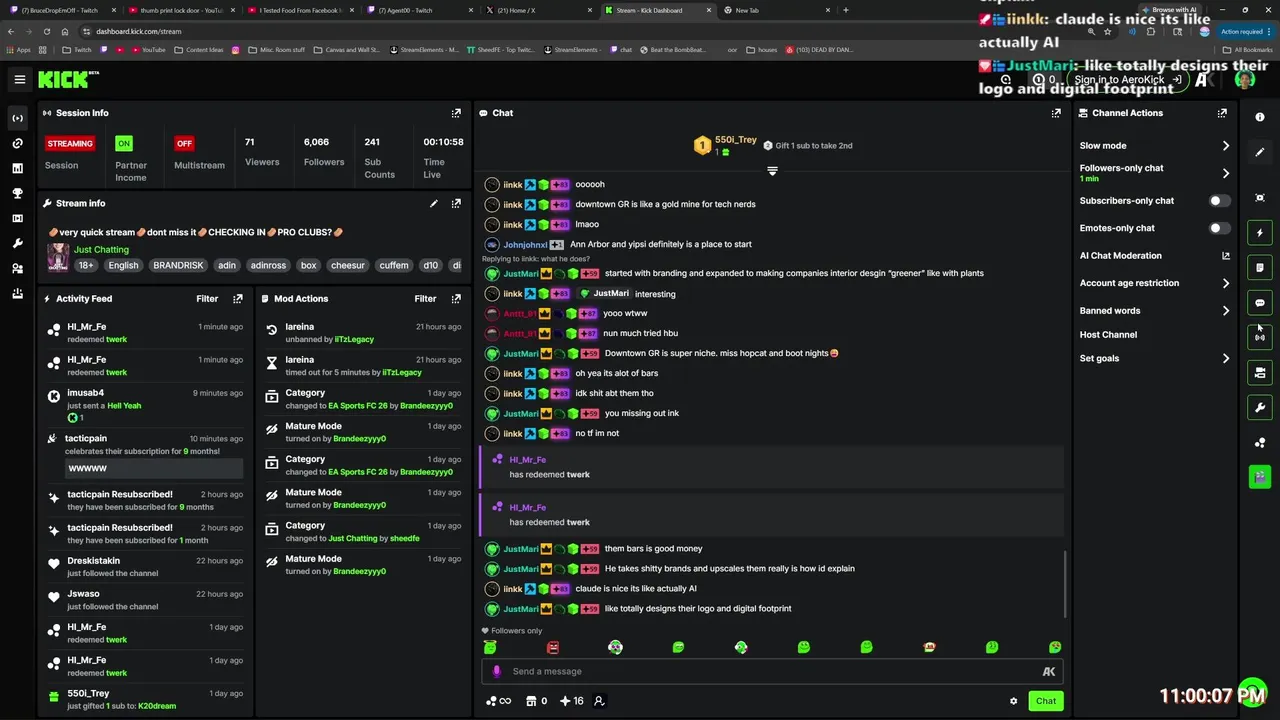Click the Kick logo
The height and width of the screenshot is (720, 1280).
[68, 79]
